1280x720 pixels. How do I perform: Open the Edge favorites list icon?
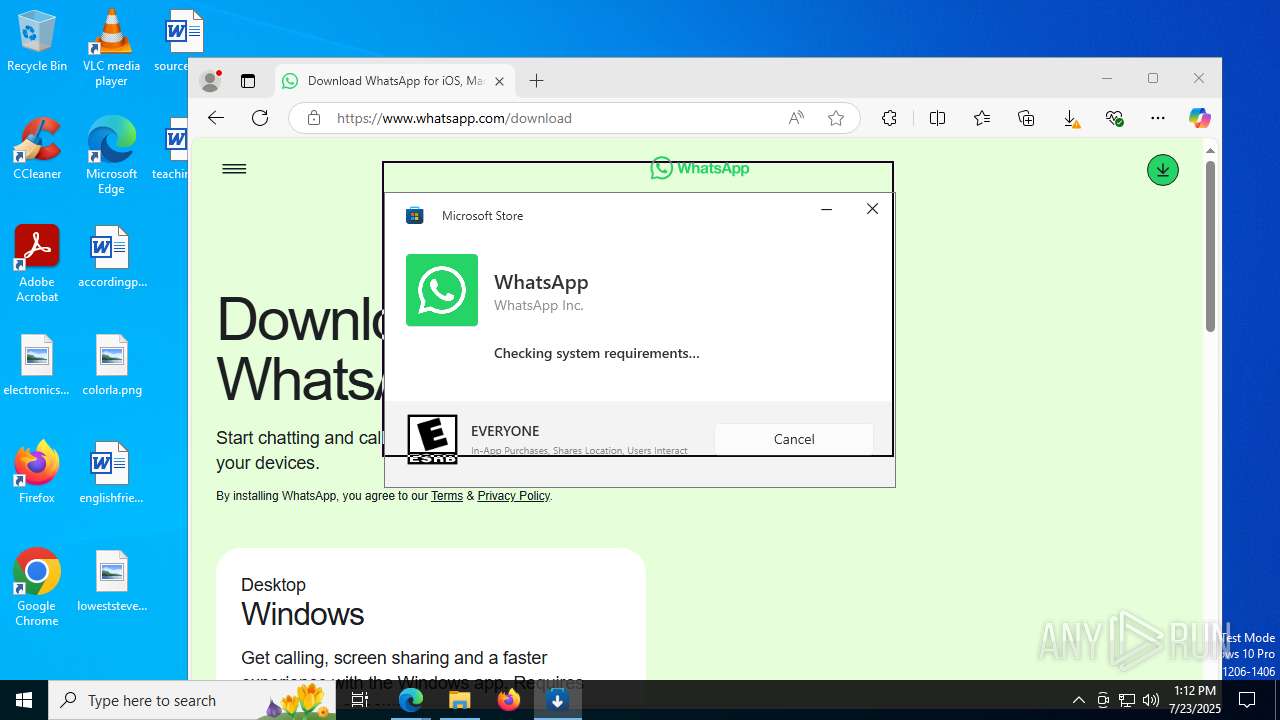(x=982, y=118)
